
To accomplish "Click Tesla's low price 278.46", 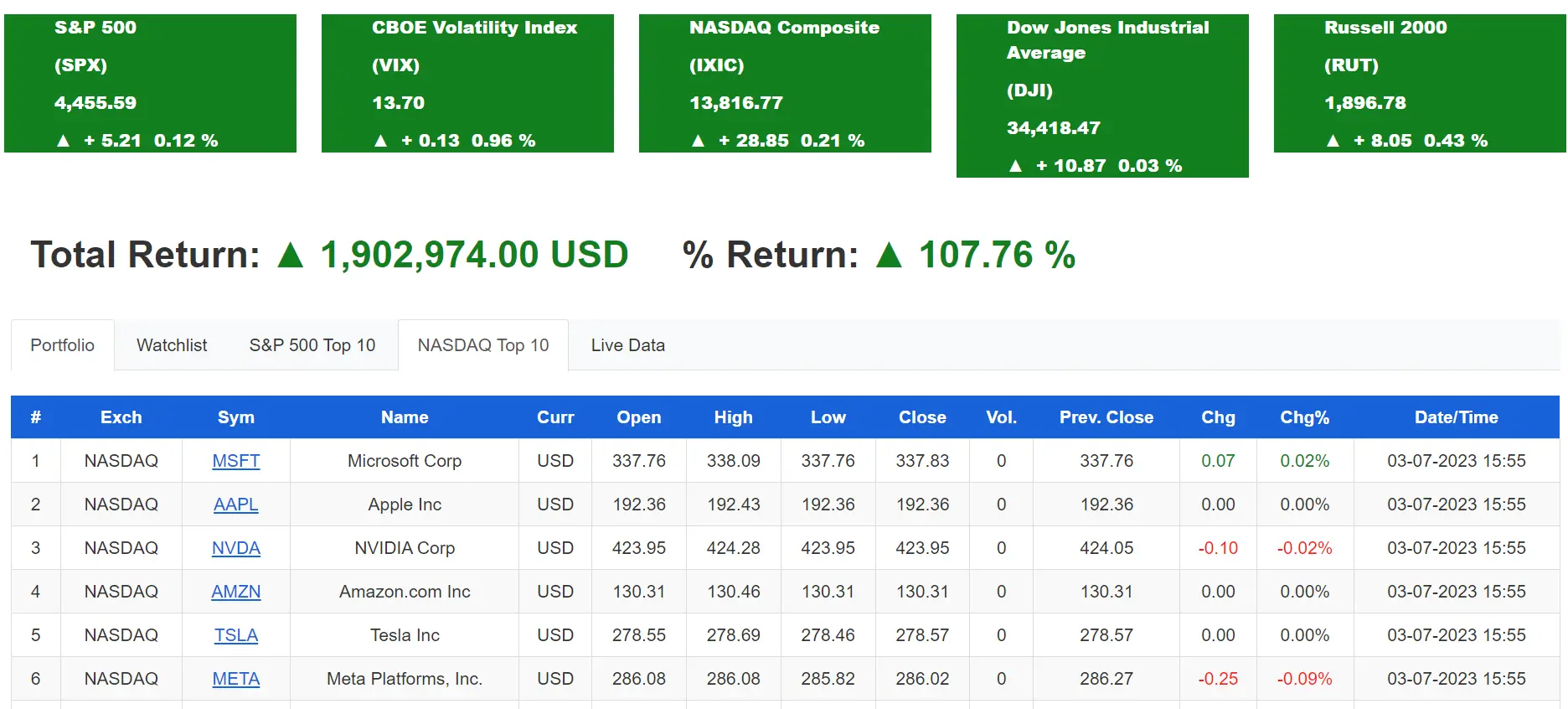I will click(828, 635).
